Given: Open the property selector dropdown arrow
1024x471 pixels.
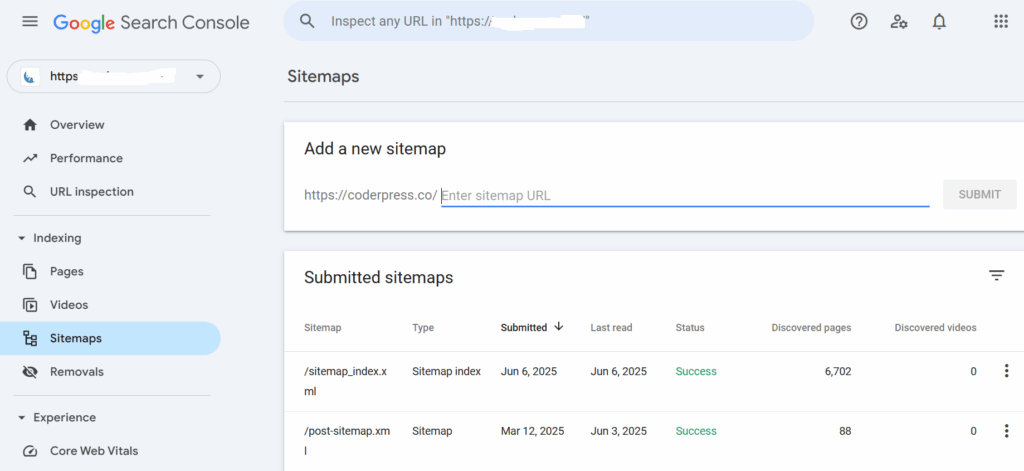Looking at the screenshot, I should pyautogui.click(x=200, y=77).
